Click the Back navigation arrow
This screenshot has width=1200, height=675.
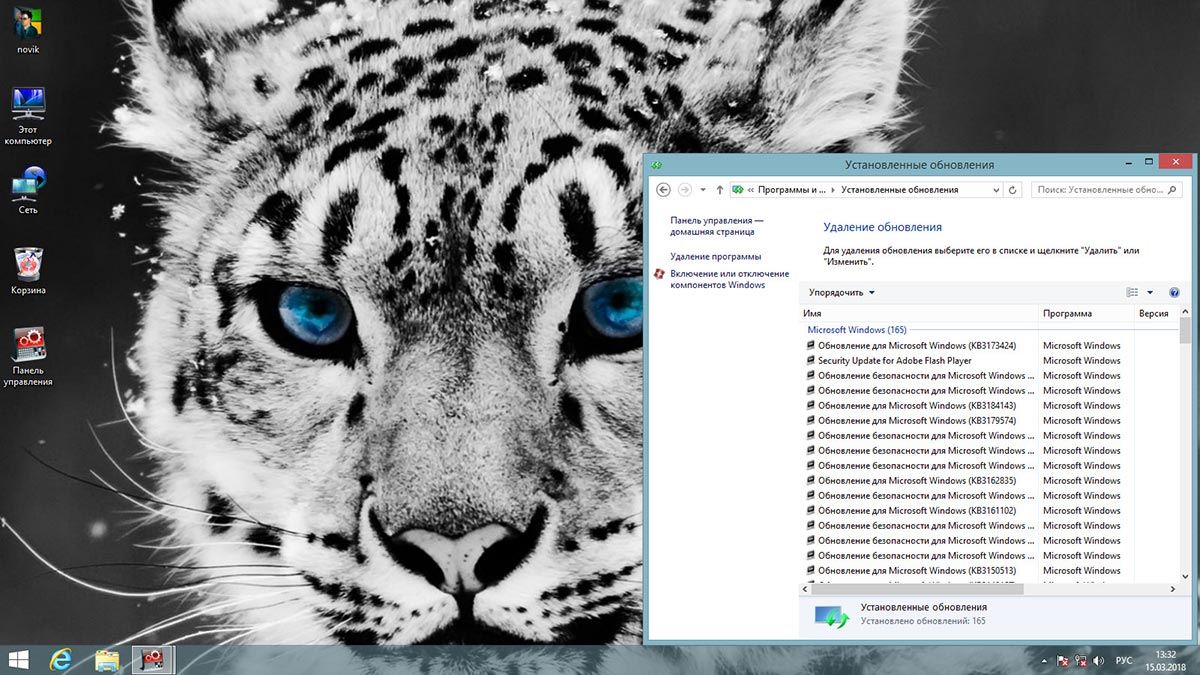pos(663,189)
